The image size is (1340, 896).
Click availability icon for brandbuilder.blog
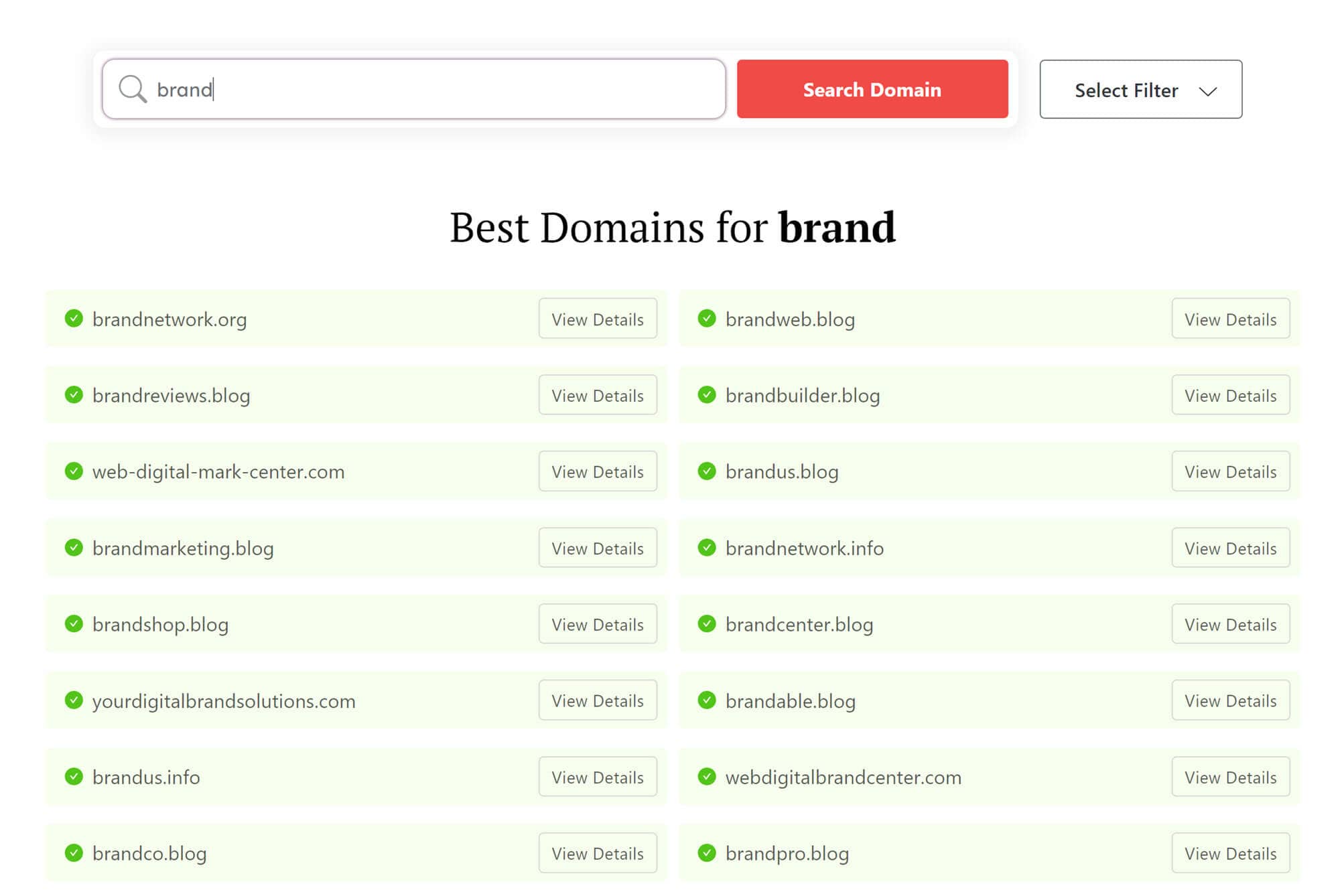tap(706, 394)
